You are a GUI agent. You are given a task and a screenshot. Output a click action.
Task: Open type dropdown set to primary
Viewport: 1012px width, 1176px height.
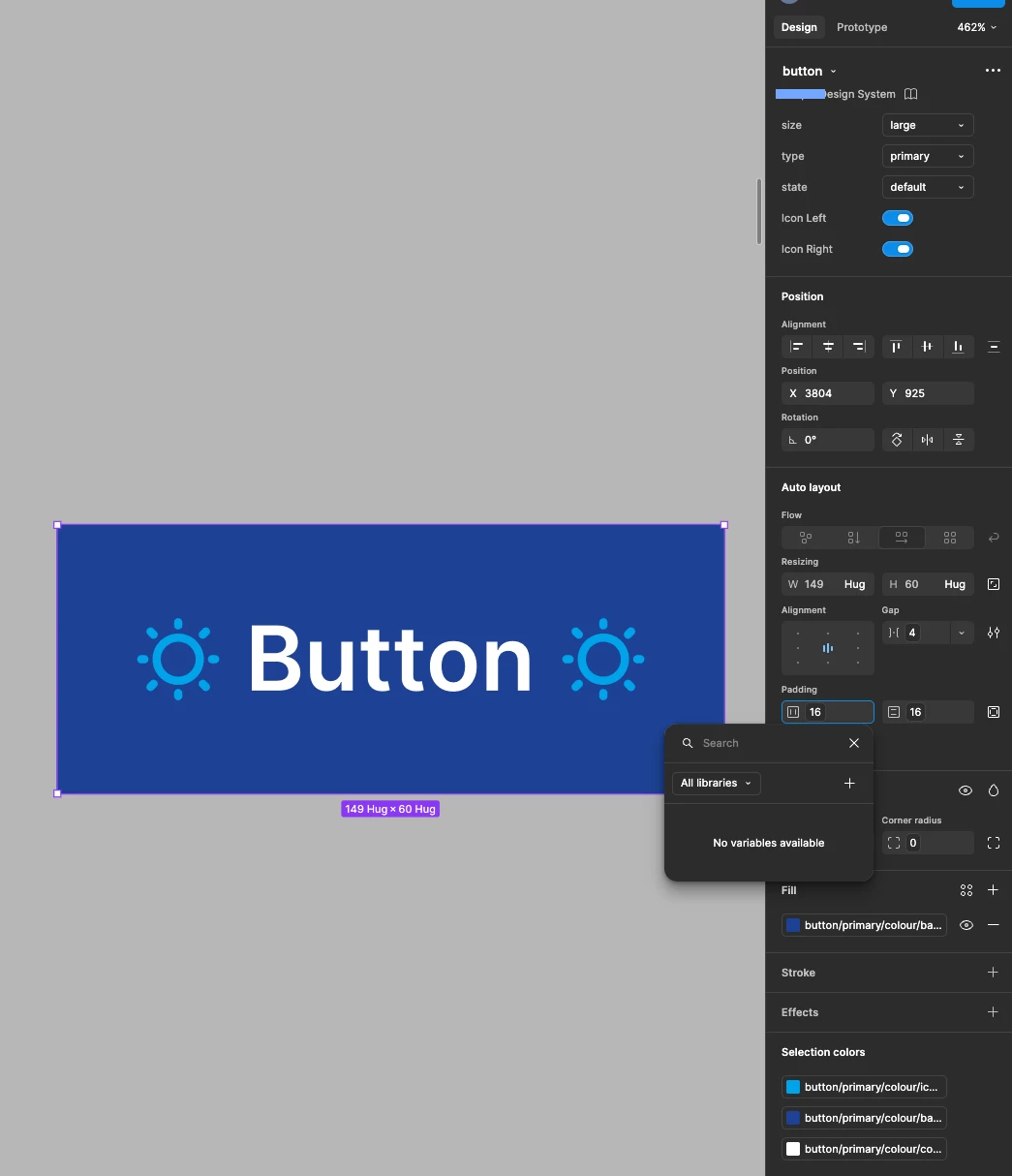coord(928,156)
